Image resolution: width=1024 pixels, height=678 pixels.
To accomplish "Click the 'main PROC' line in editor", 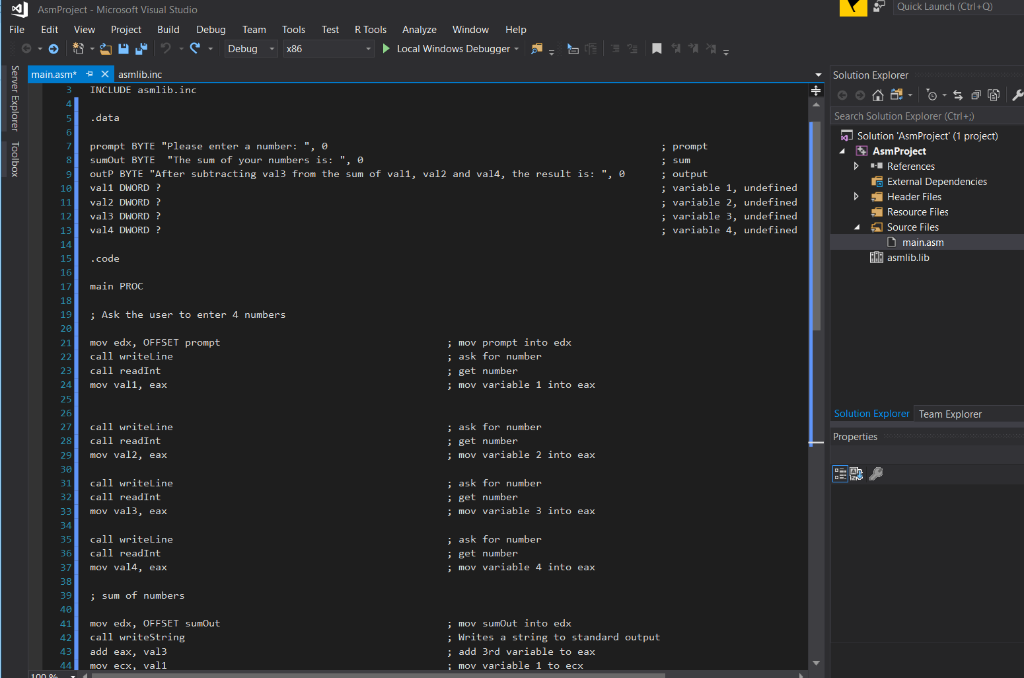I will (x=116, y=287).
